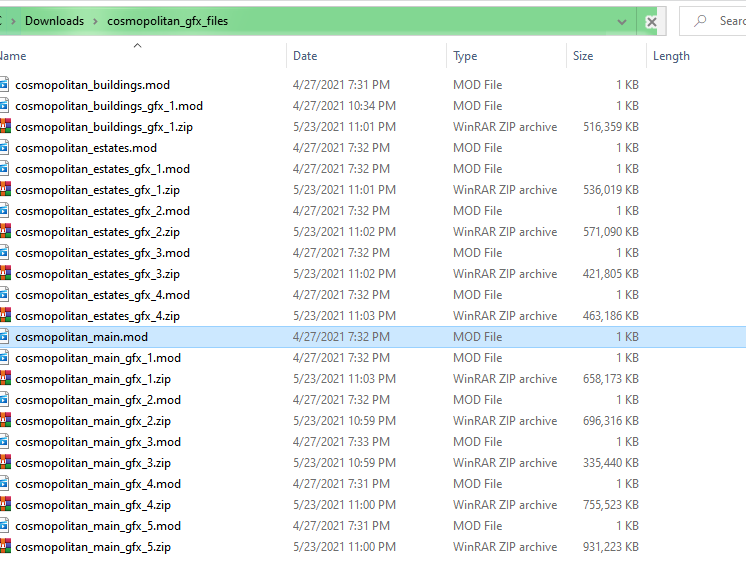Image resolution: width=746 pixels, height=583 pixels.
Task: Click the file icon for cosmopolitan_buildings_gfx_1.mod
Action: point(4,106)
